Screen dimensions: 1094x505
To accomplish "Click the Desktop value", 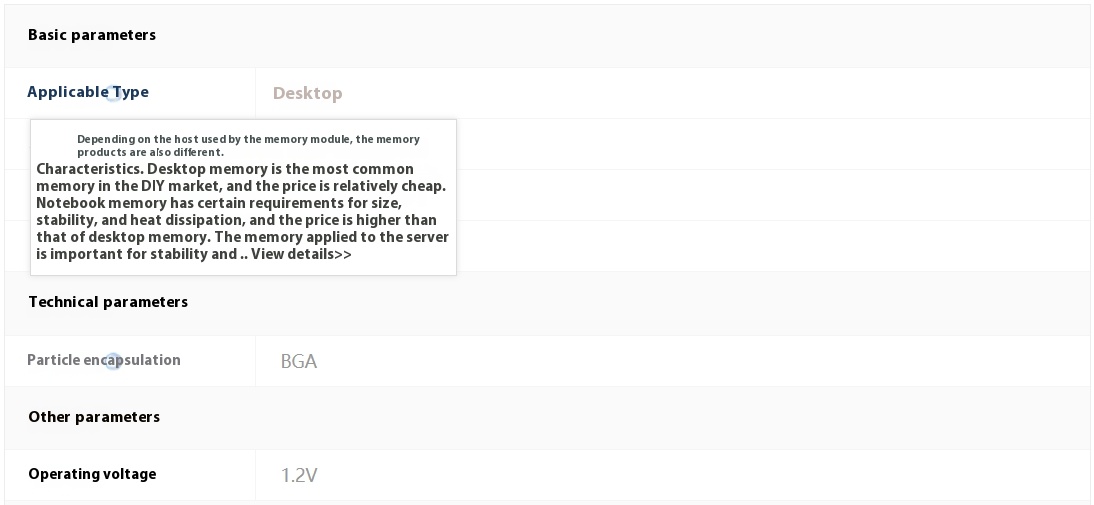I will (308, 93).
